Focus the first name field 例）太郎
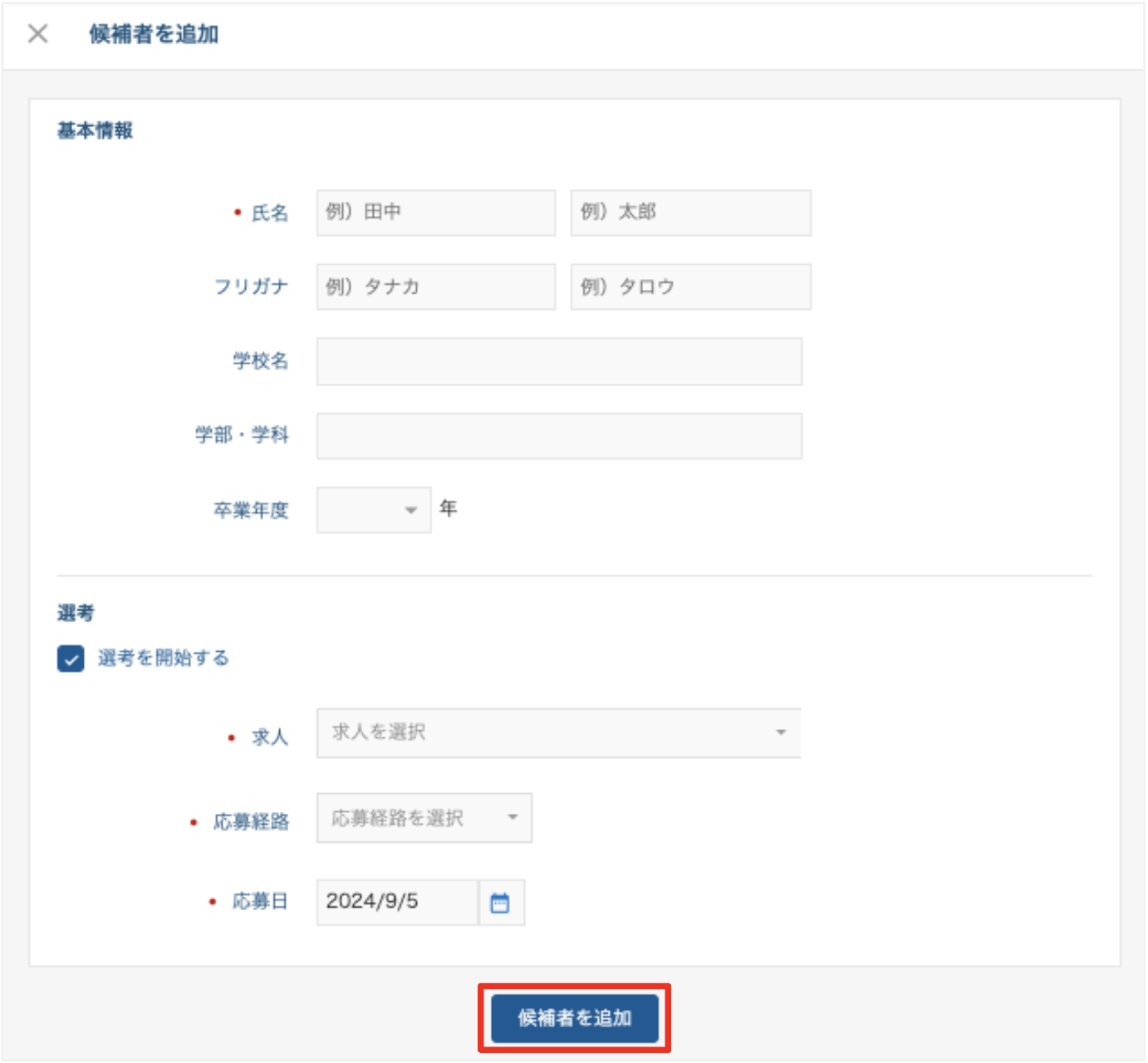This screenshot has height=1063, width=1148. [690, 213]
